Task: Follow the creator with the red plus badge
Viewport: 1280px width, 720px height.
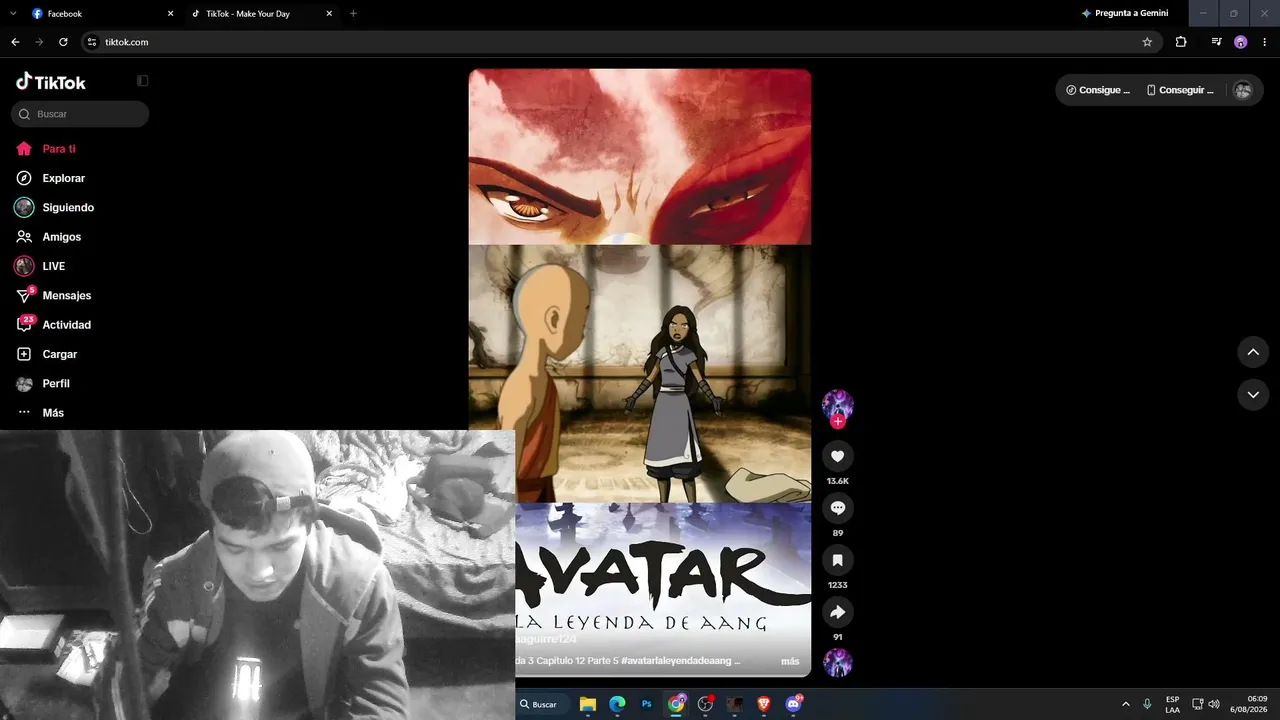Action: pos(838,421)
